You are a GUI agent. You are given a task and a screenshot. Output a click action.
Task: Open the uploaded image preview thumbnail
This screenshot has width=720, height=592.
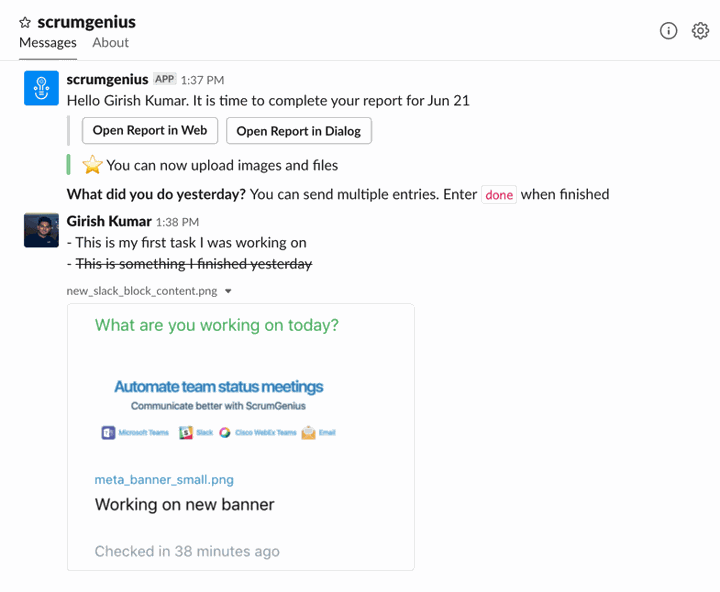(241, 437)
